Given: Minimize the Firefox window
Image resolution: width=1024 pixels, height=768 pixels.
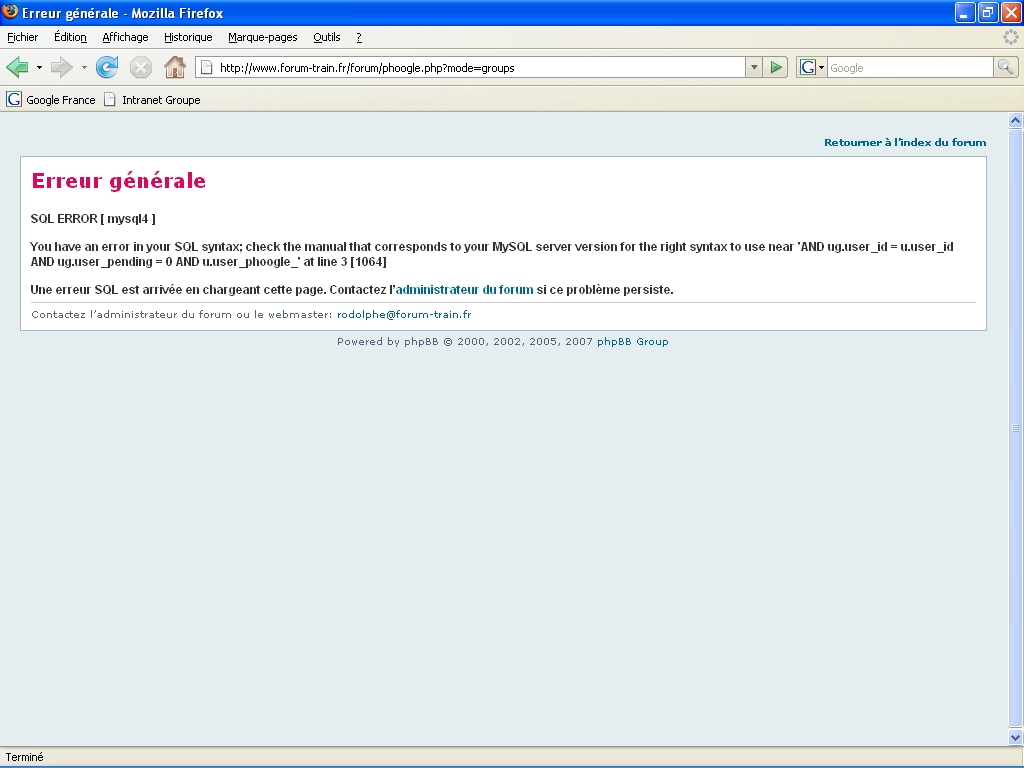Looking at the screenshot, I should [x=965, y=12].
